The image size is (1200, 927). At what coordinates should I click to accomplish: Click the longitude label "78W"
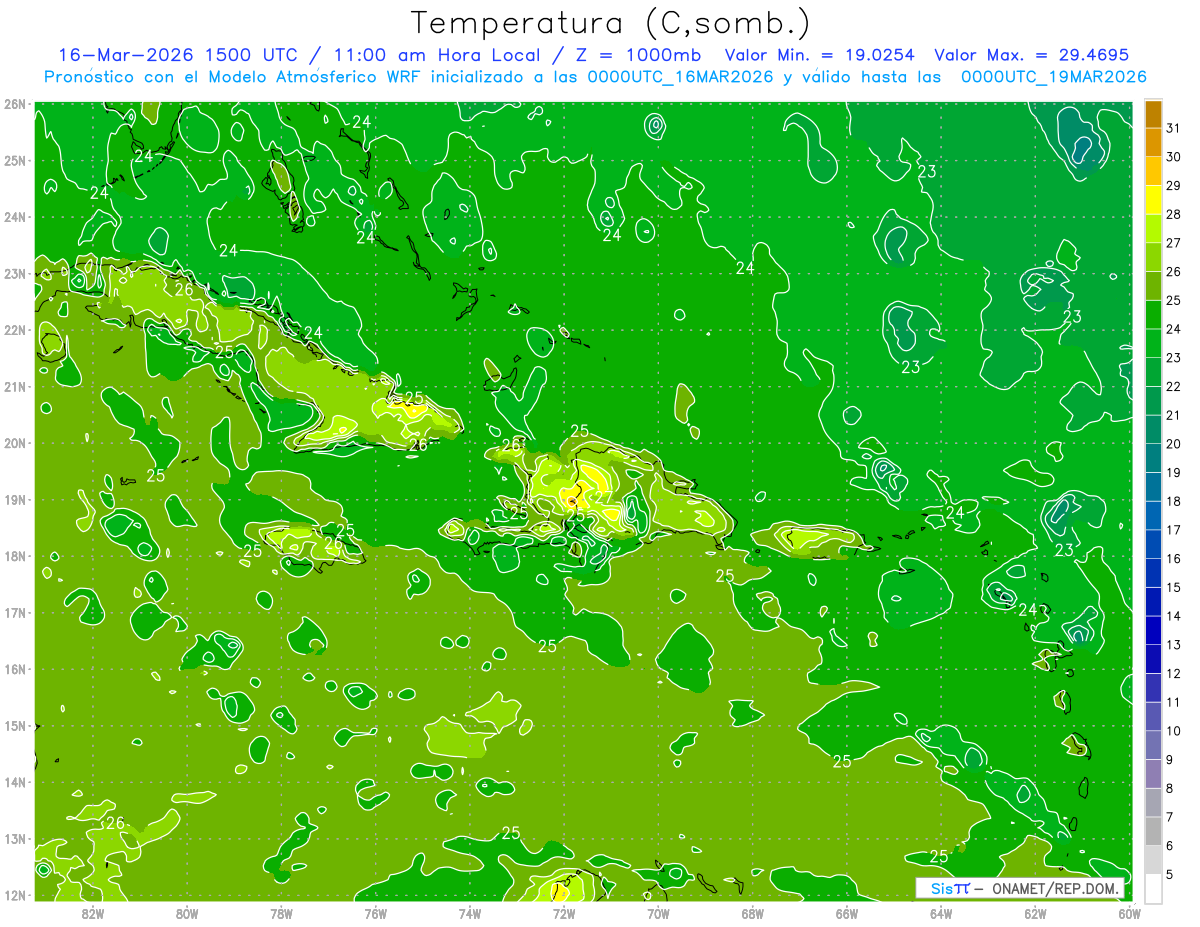tap(281, 913)
